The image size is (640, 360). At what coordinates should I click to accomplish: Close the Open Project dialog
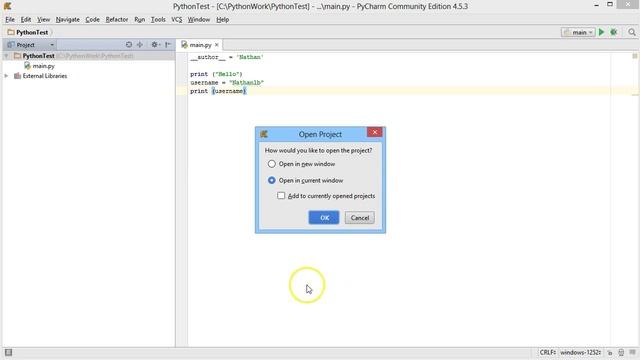point(374,132)
